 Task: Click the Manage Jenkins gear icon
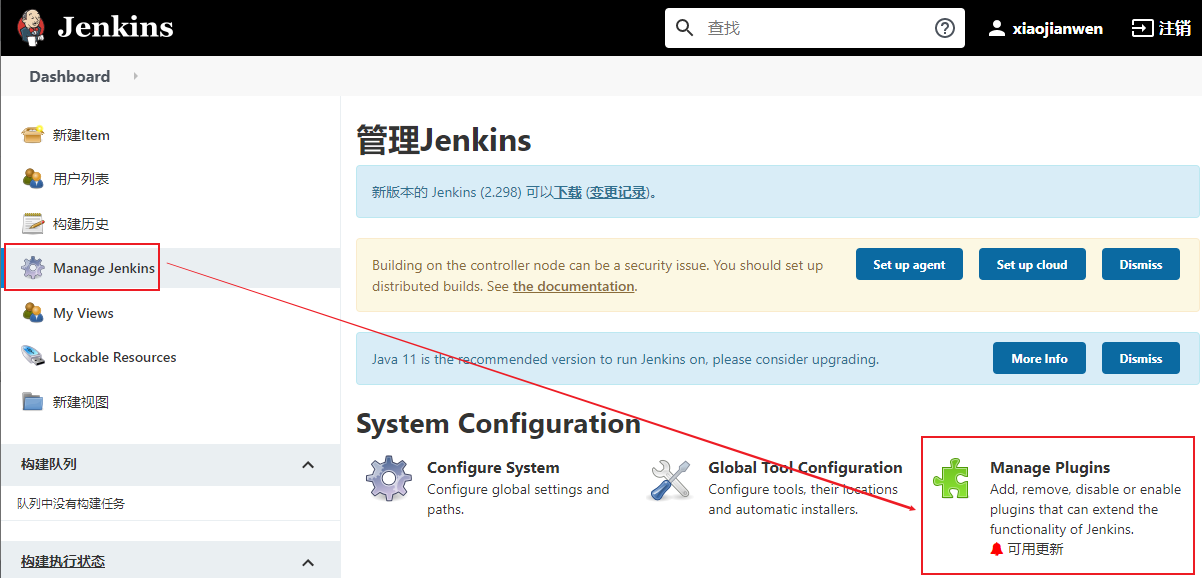point(33,268)
